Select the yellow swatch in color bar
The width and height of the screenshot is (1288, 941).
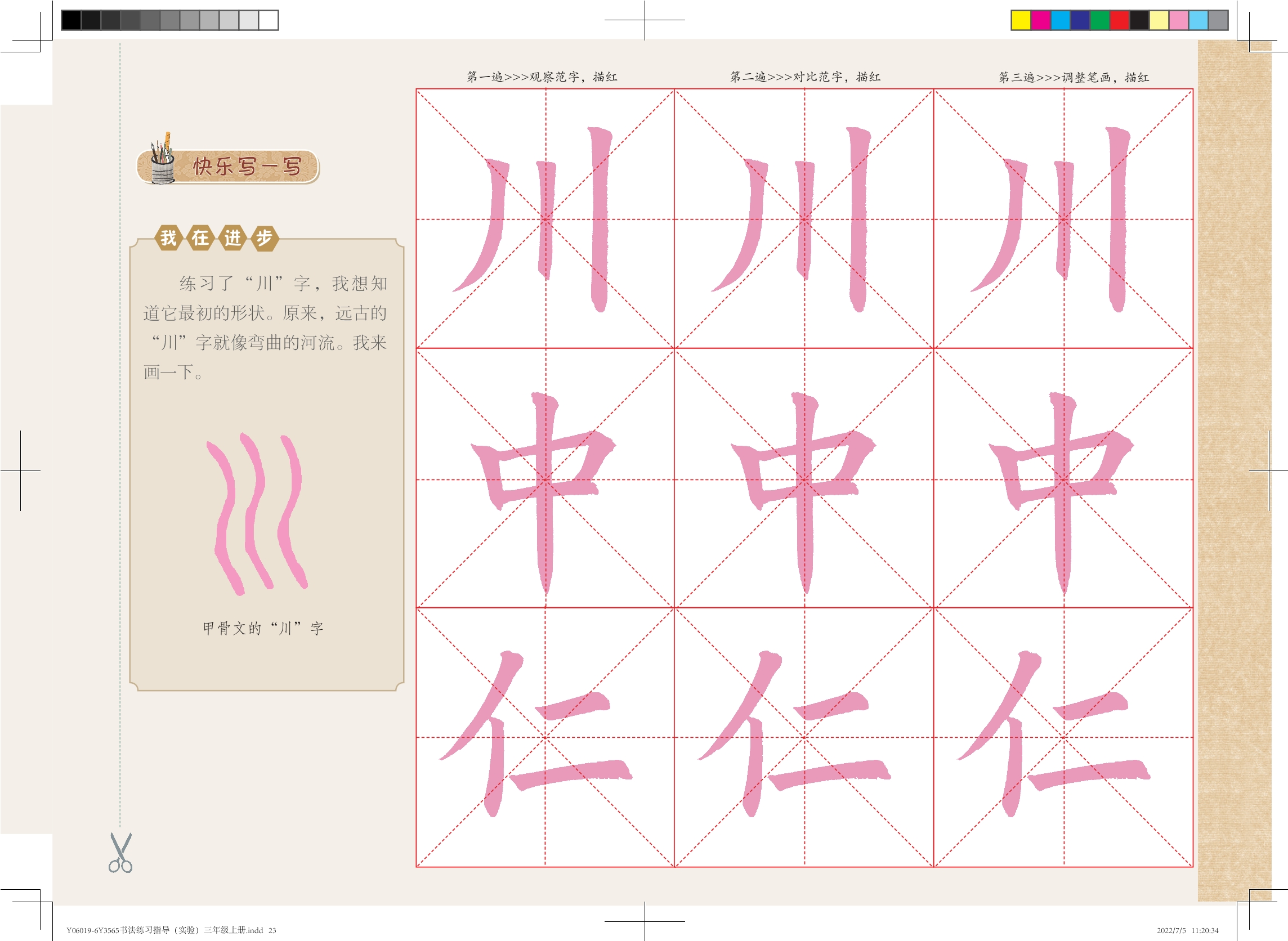1020,20
